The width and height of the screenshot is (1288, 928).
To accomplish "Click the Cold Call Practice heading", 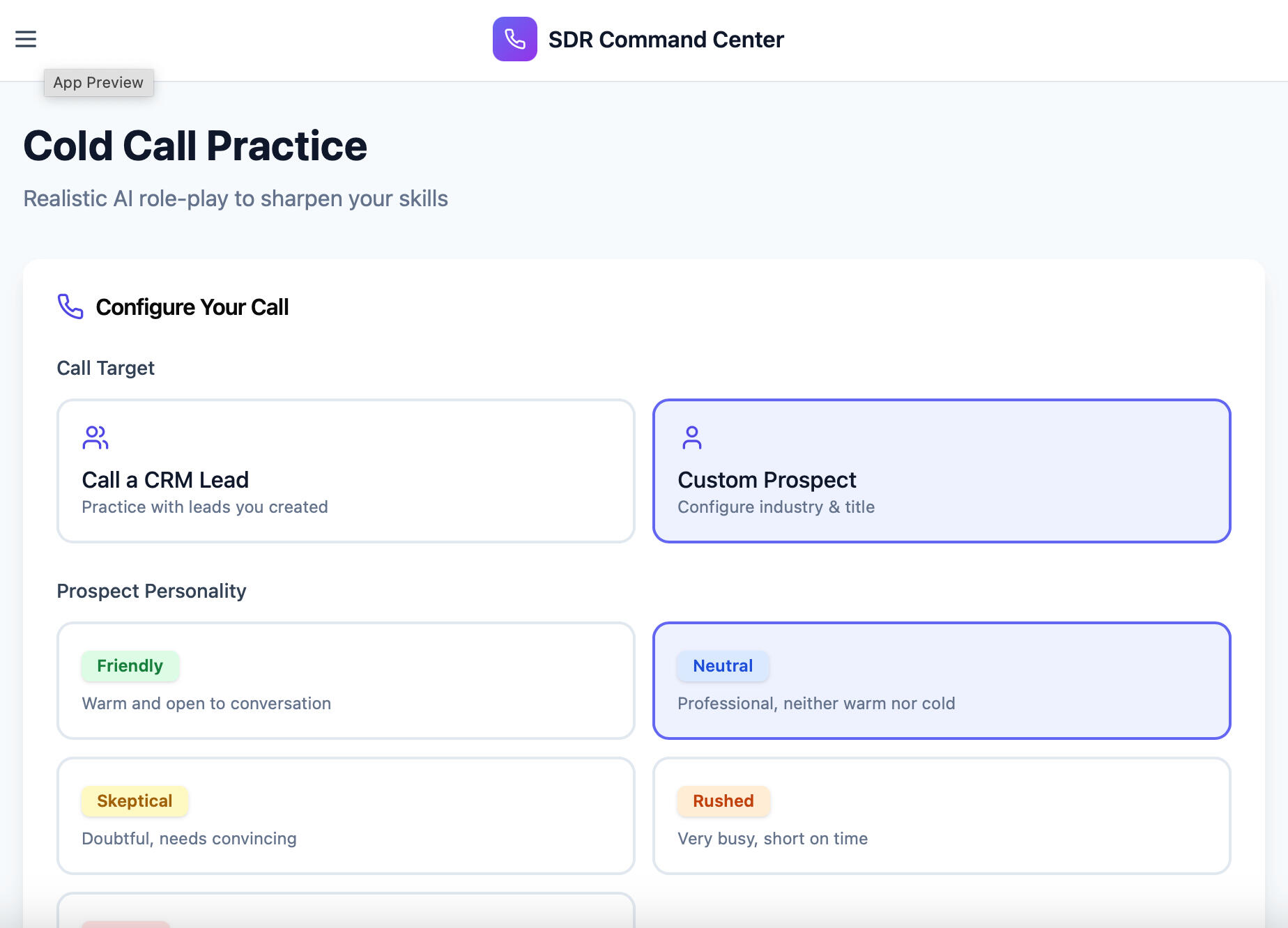I will coord(195,146).
